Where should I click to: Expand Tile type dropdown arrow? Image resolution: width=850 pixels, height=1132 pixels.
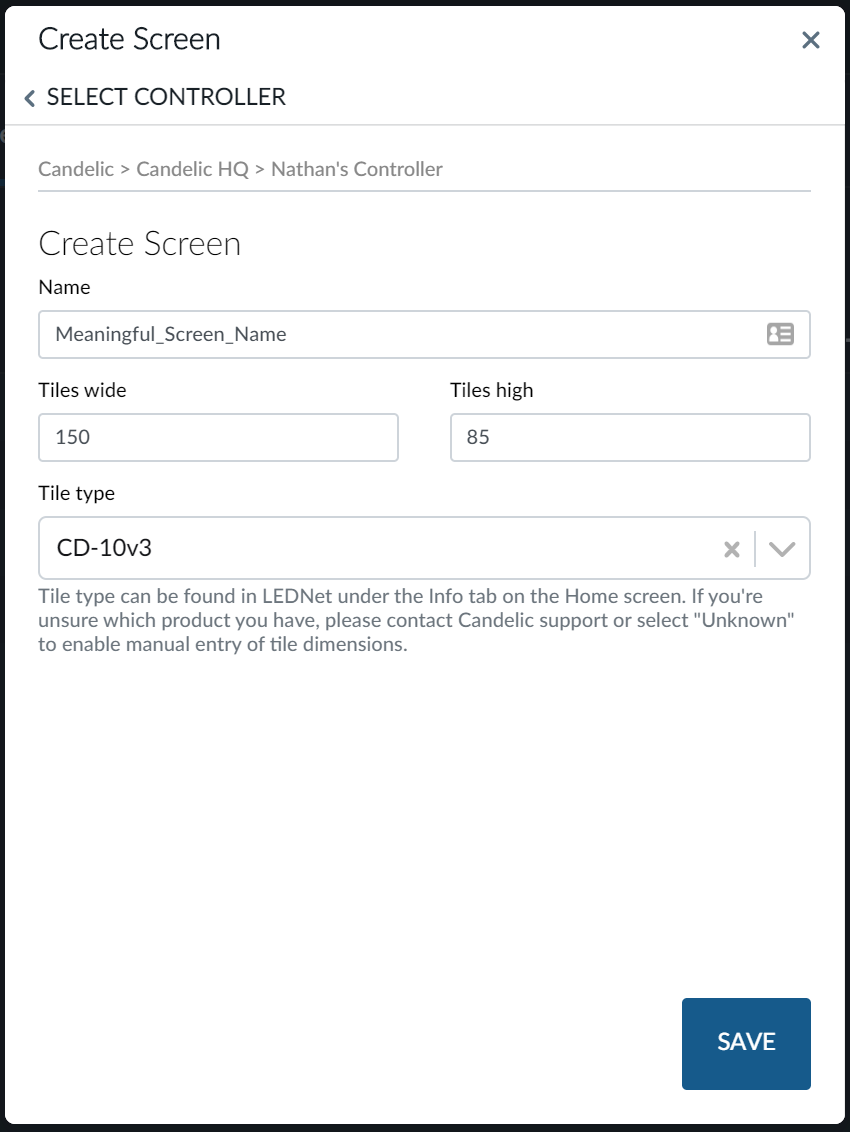click(782, 549)
